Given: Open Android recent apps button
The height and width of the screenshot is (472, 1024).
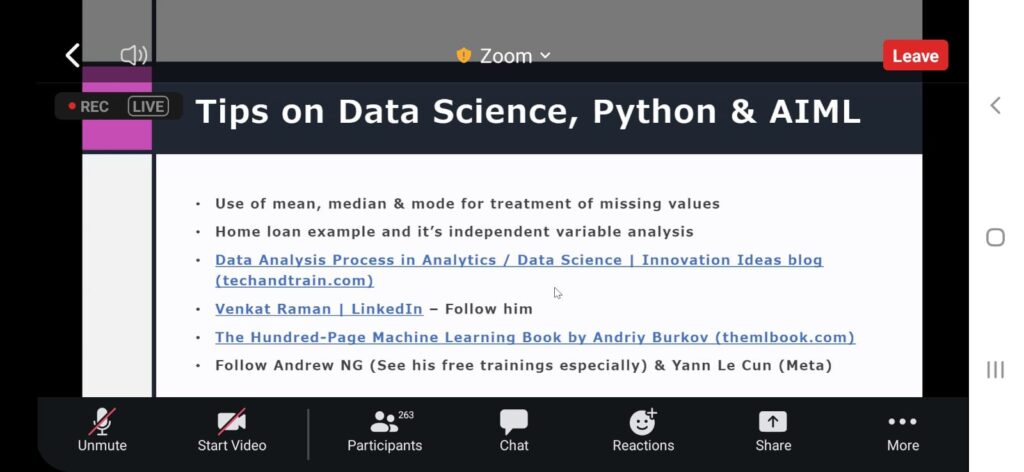Looking at the screenshot, I should click(x=995, y=370).
